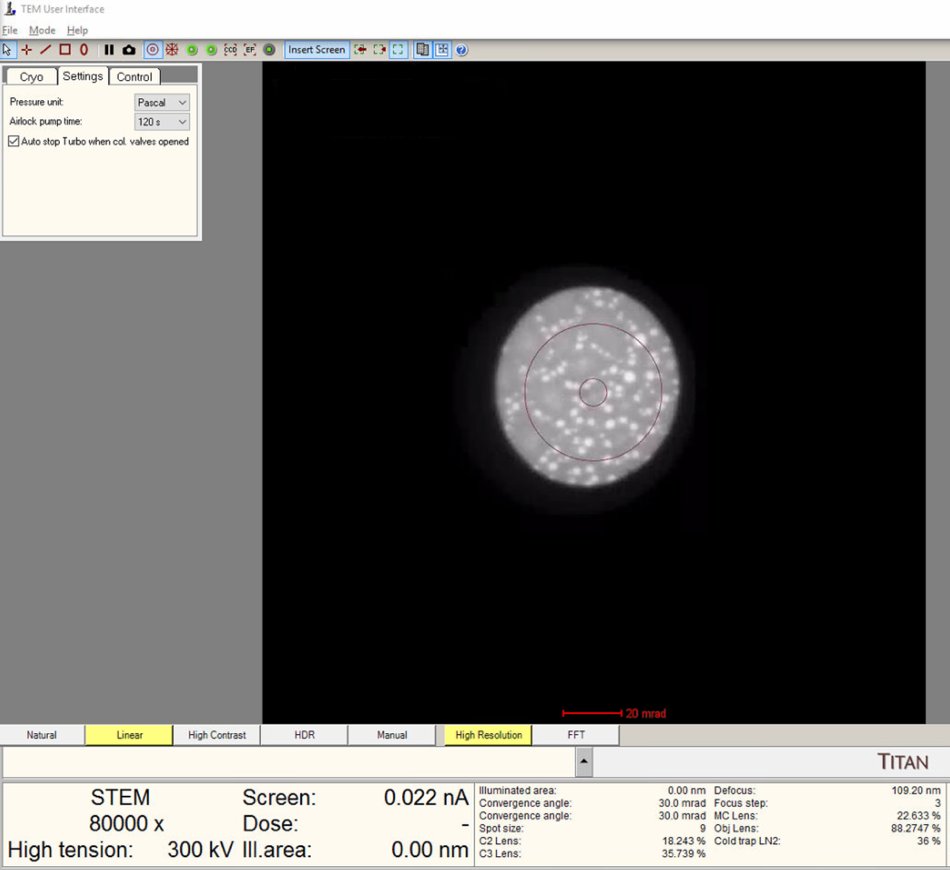Select the pointer/selection tool

pos(6,49)
